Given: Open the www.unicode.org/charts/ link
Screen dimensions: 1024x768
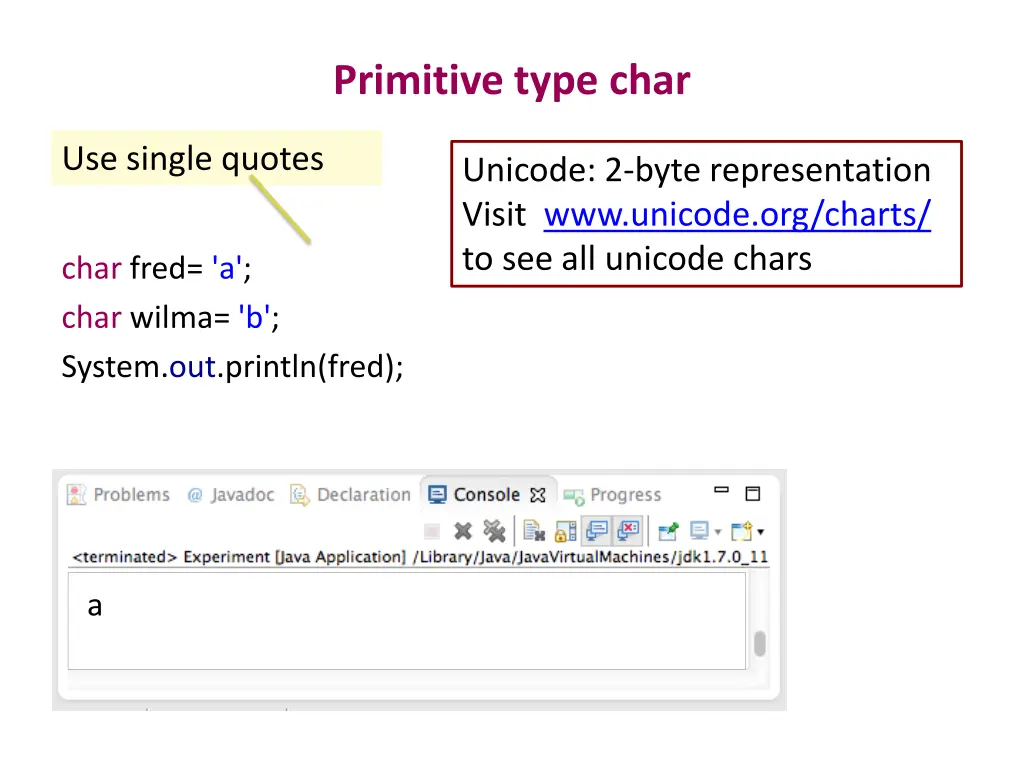Looking at the screenshot, I should click(x=737, y=214).
